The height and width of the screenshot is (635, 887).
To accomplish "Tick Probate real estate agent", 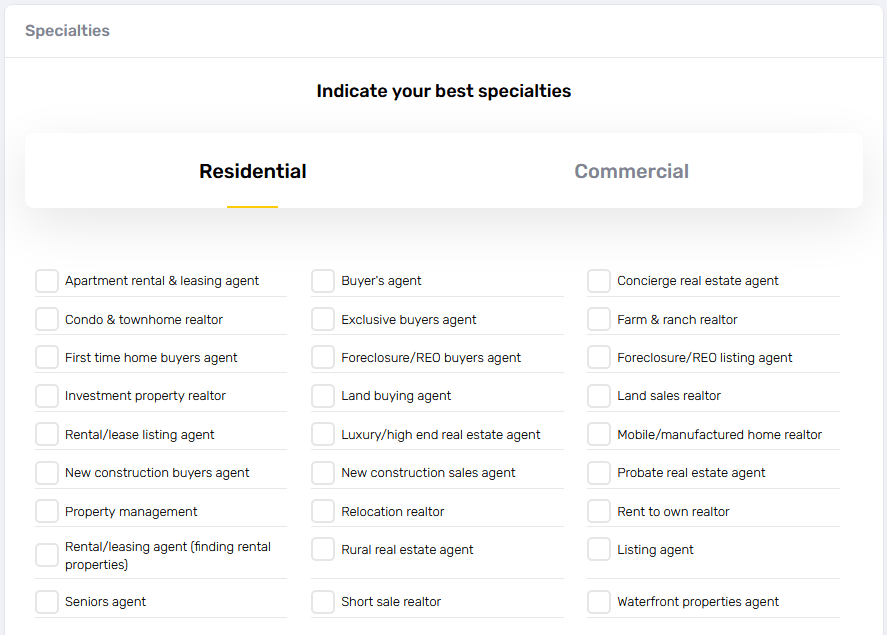I will click(599, 473).
